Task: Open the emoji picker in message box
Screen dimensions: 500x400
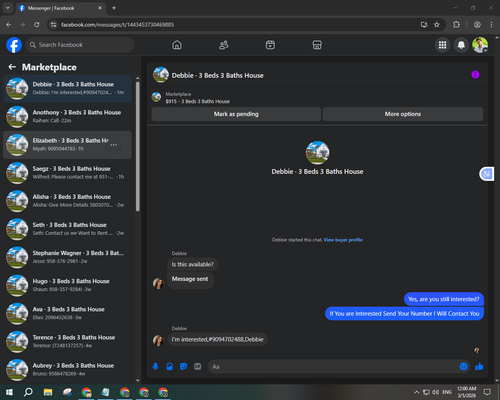Action: click(463, 367)
